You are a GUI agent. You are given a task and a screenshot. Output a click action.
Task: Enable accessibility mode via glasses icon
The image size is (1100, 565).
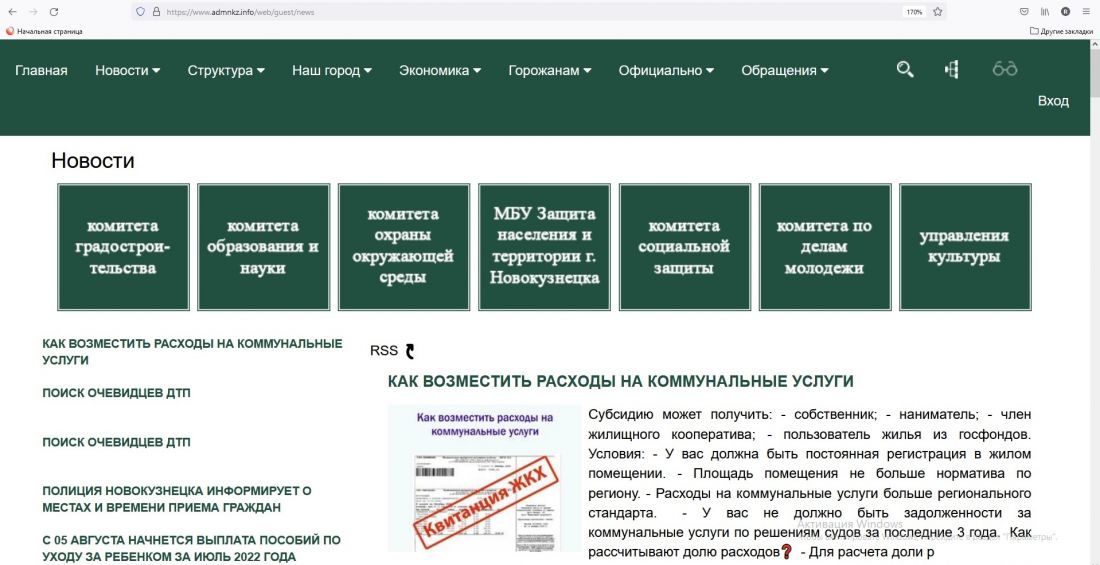tap(1004, 69)
